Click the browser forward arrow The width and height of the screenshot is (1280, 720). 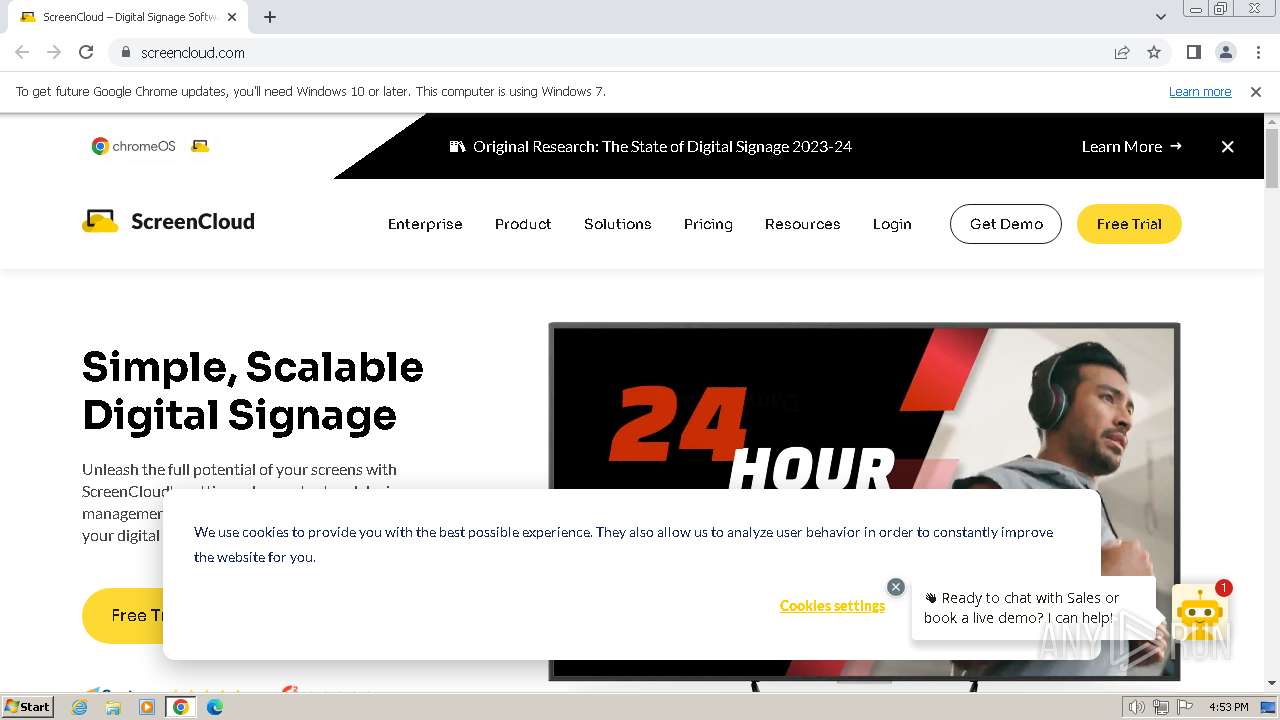pyautogui.click(x=54, y=52)
